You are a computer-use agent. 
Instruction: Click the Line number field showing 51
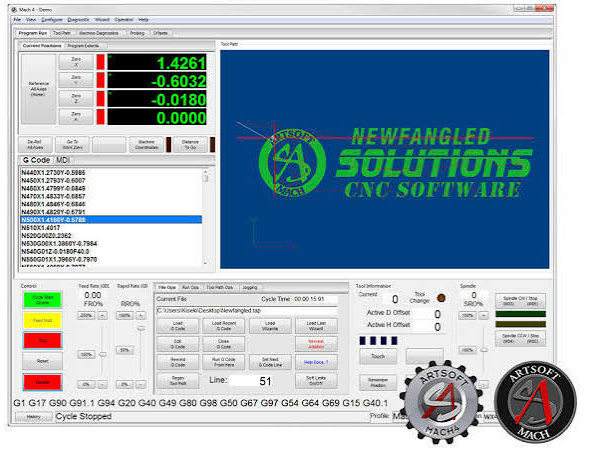[x=261, y=381]
